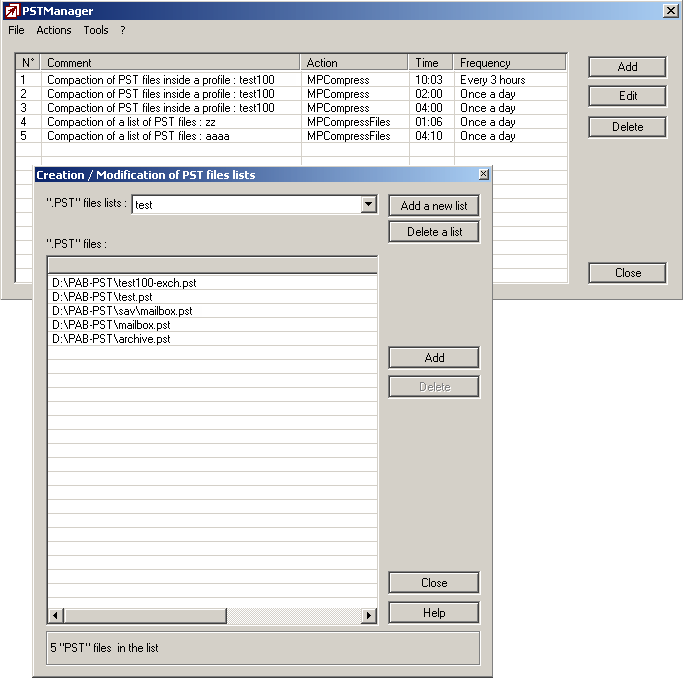Open Help in files lists dialog
This screenshot has width=683, height=678.
pos(434,613)
